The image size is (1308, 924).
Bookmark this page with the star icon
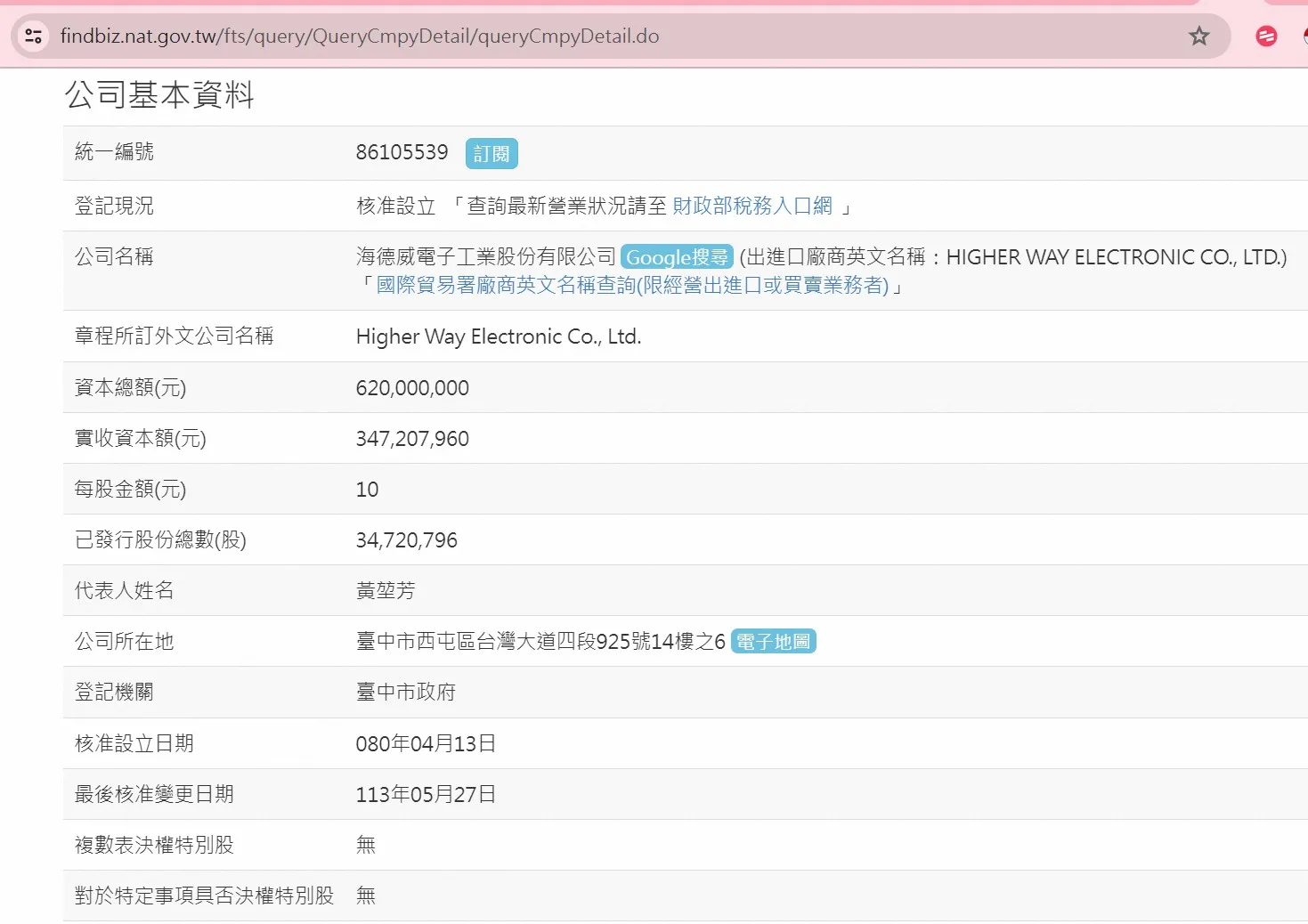click(x=1198, y=36)
